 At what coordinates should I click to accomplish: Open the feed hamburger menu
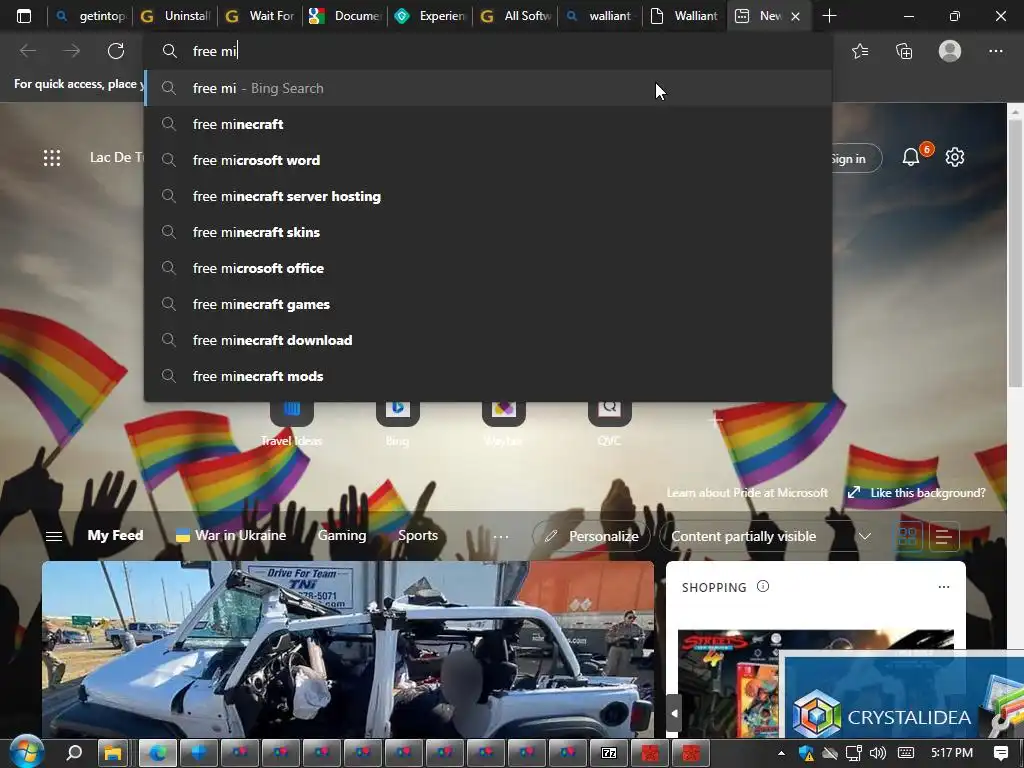tap(54, 536)
